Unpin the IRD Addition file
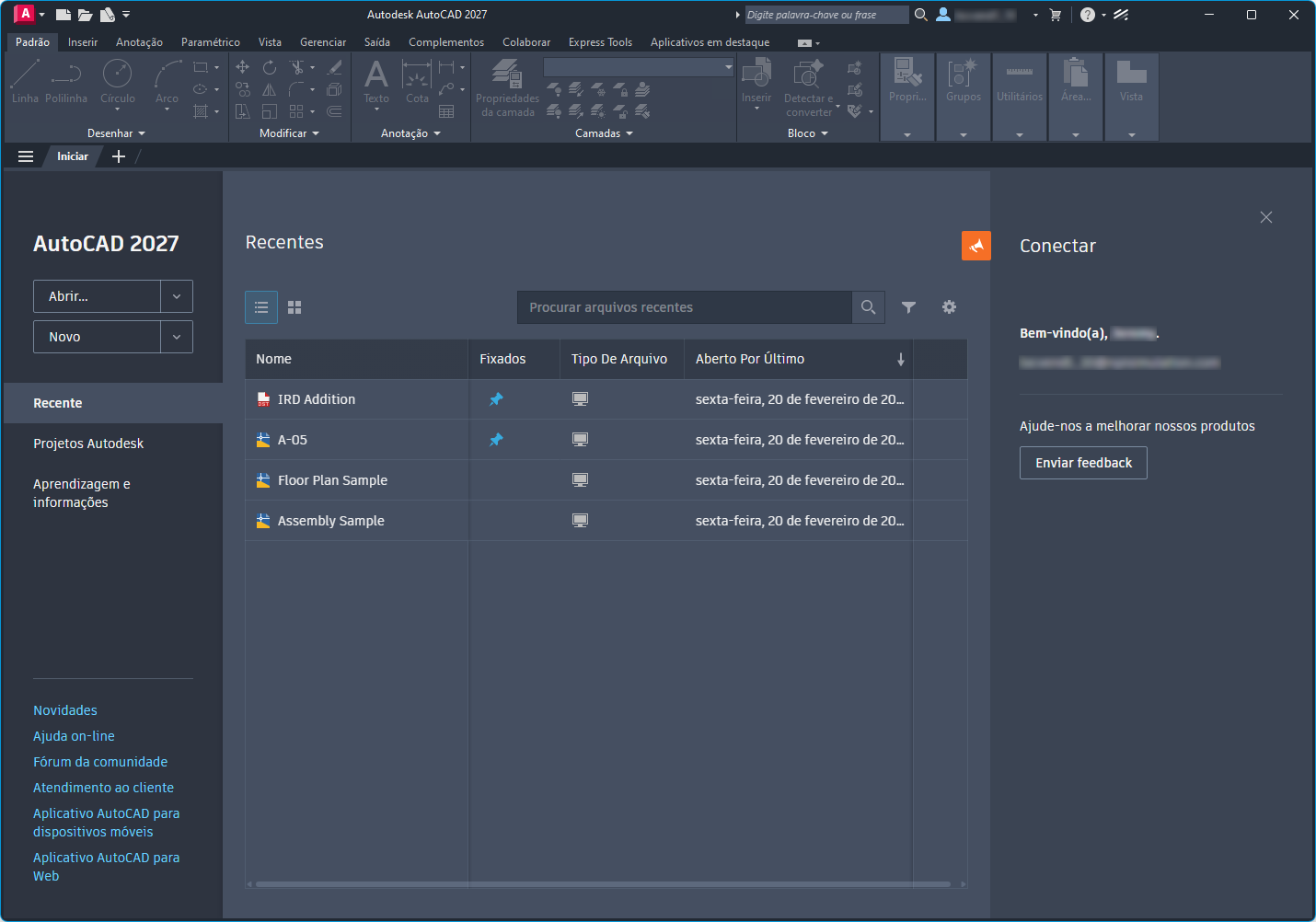This screenshot has width=1316, height=922. click(496, 399)
